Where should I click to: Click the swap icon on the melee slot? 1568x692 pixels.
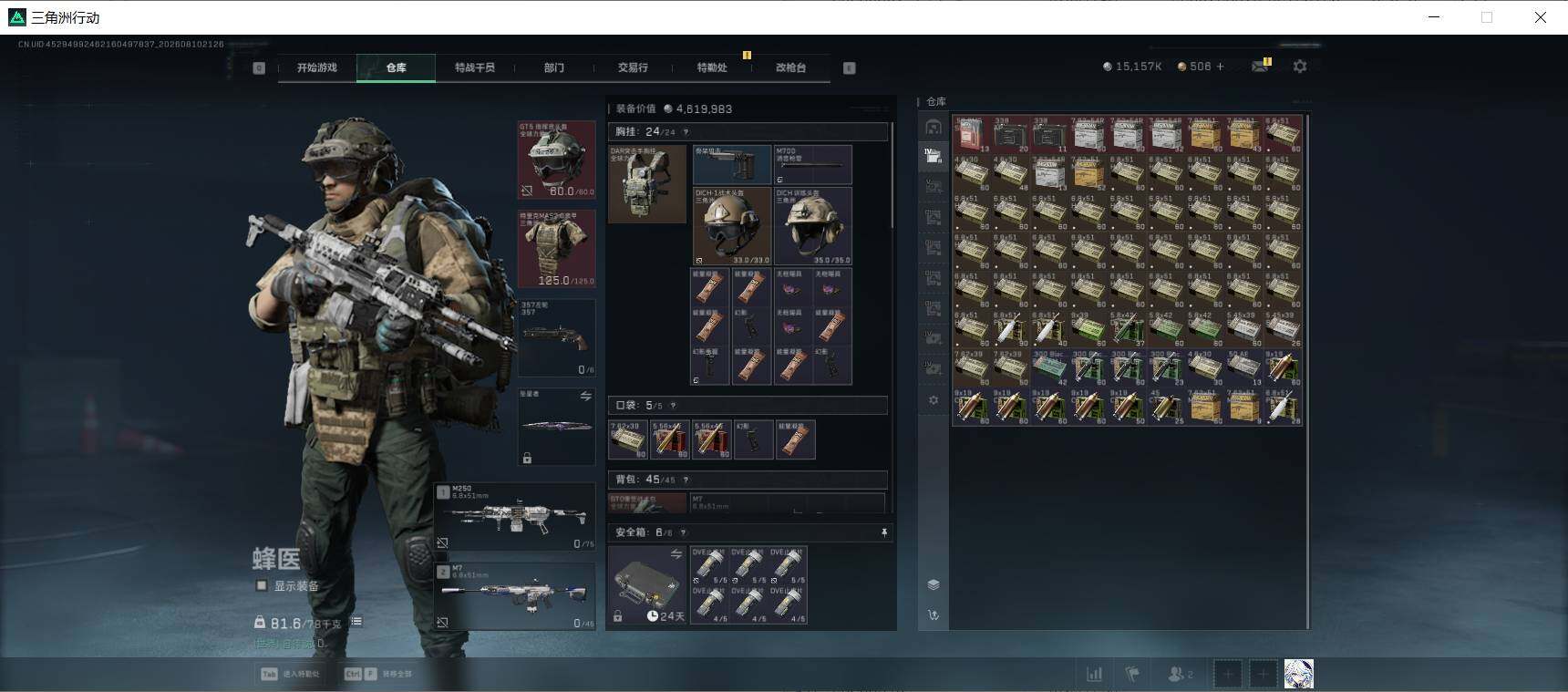tap(585, 397)
